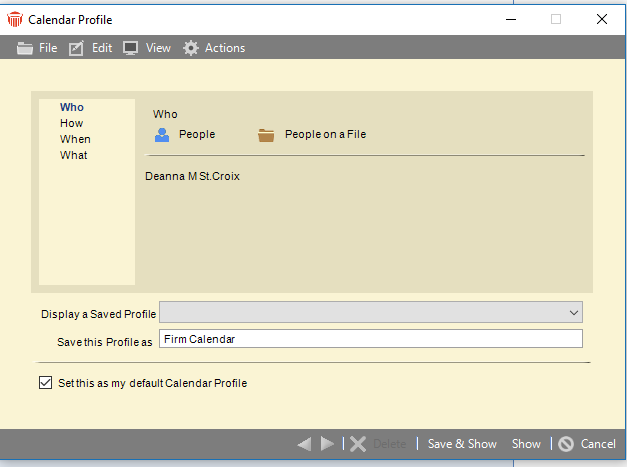Screen dimensions: 627x467
Task: Click the Delete button
Action: (389, 444)
